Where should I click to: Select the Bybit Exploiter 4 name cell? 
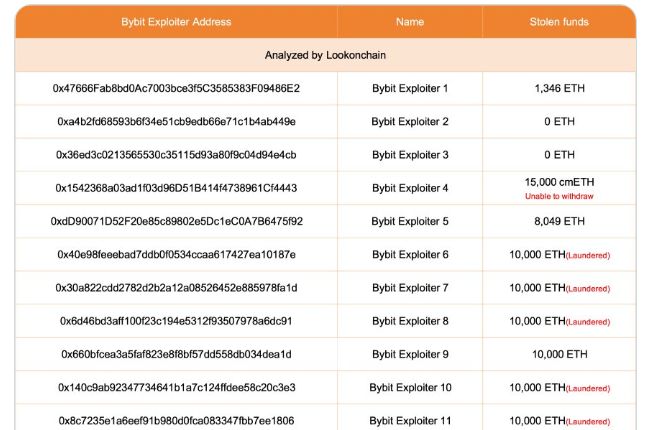click(410, 188)
